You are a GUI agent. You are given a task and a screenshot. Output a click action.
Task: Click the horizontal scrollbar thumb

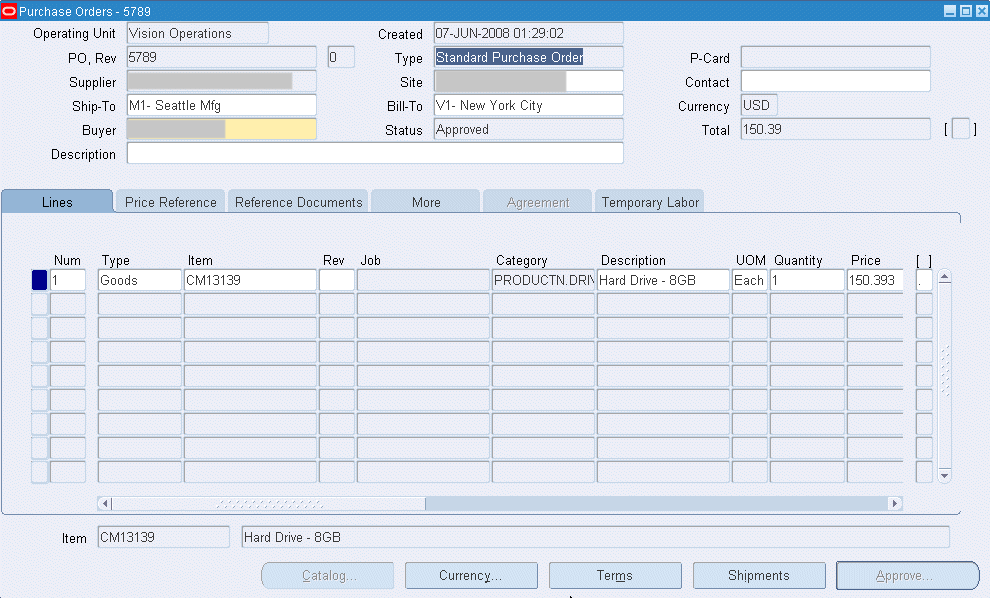[x=269, y=503]
